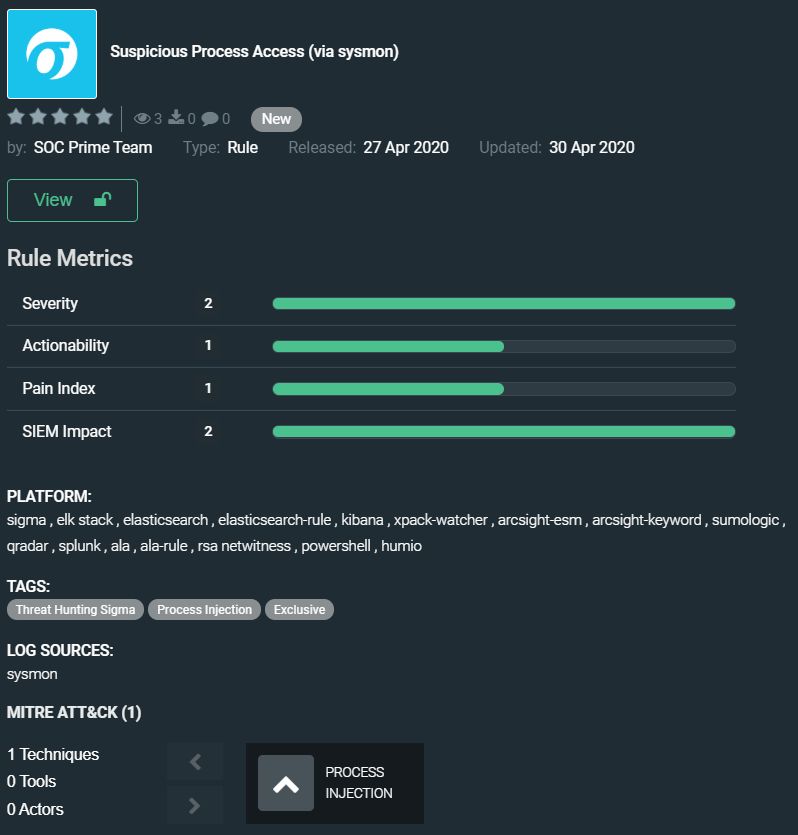Open the rule title Suspicious Process Access

coord(254,52)
